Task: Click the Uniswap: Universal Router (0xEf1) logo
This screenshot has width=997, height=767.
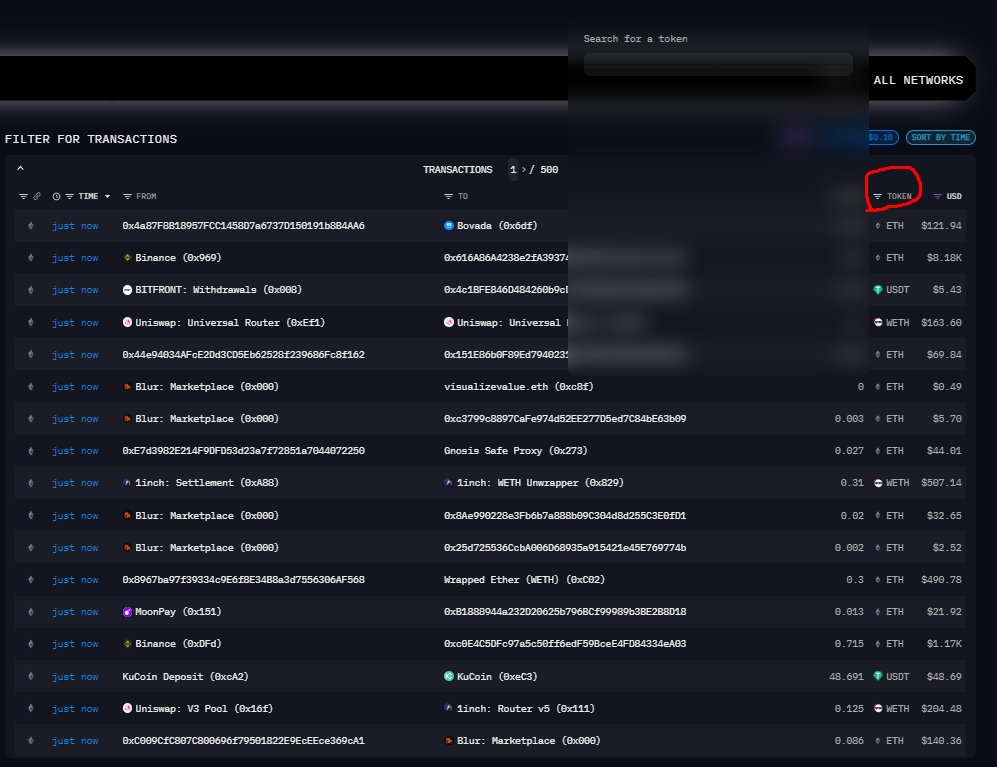Action: 127,322
